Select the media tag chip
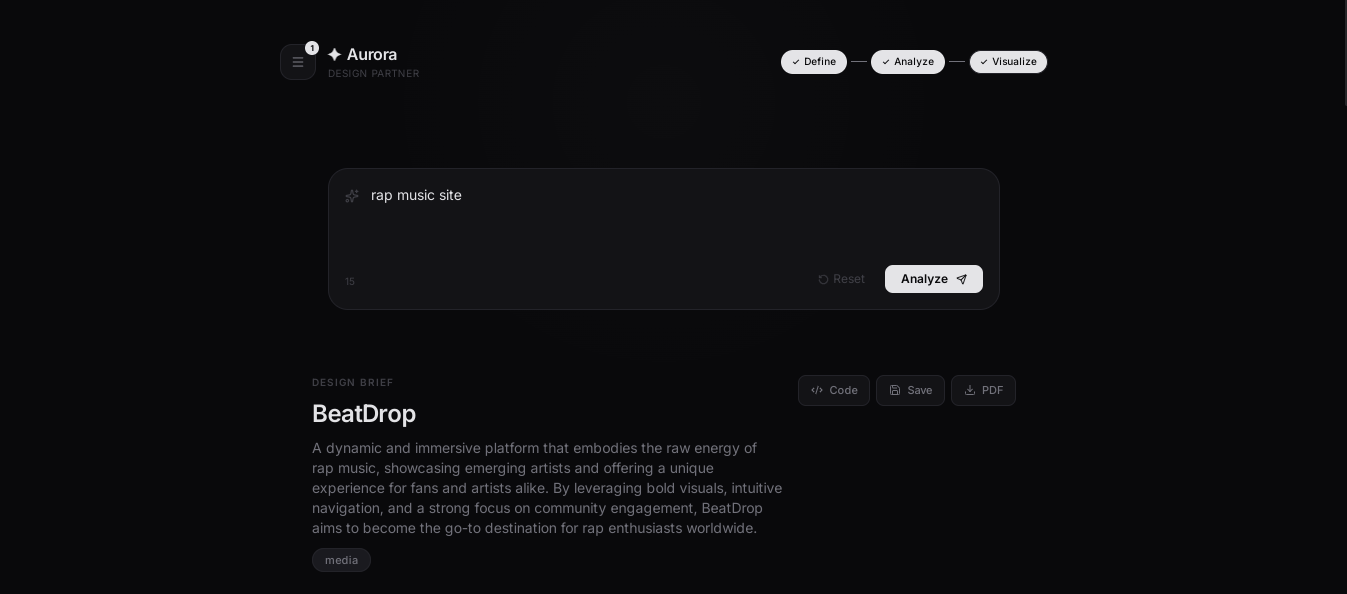Image resolution: width=1347 pixels, height=594 pixels. [x=341, y=560]
